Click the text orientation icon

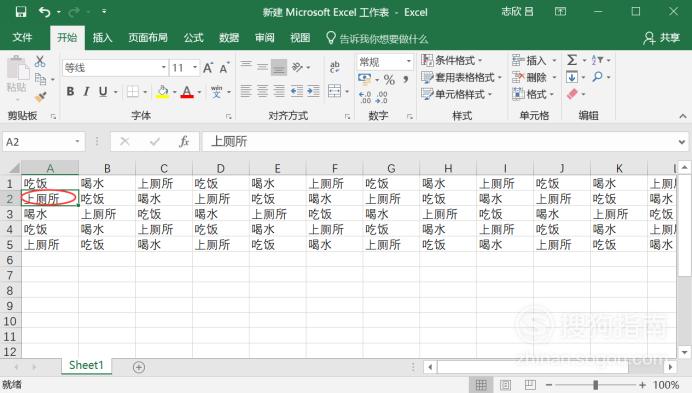(297, 67)
